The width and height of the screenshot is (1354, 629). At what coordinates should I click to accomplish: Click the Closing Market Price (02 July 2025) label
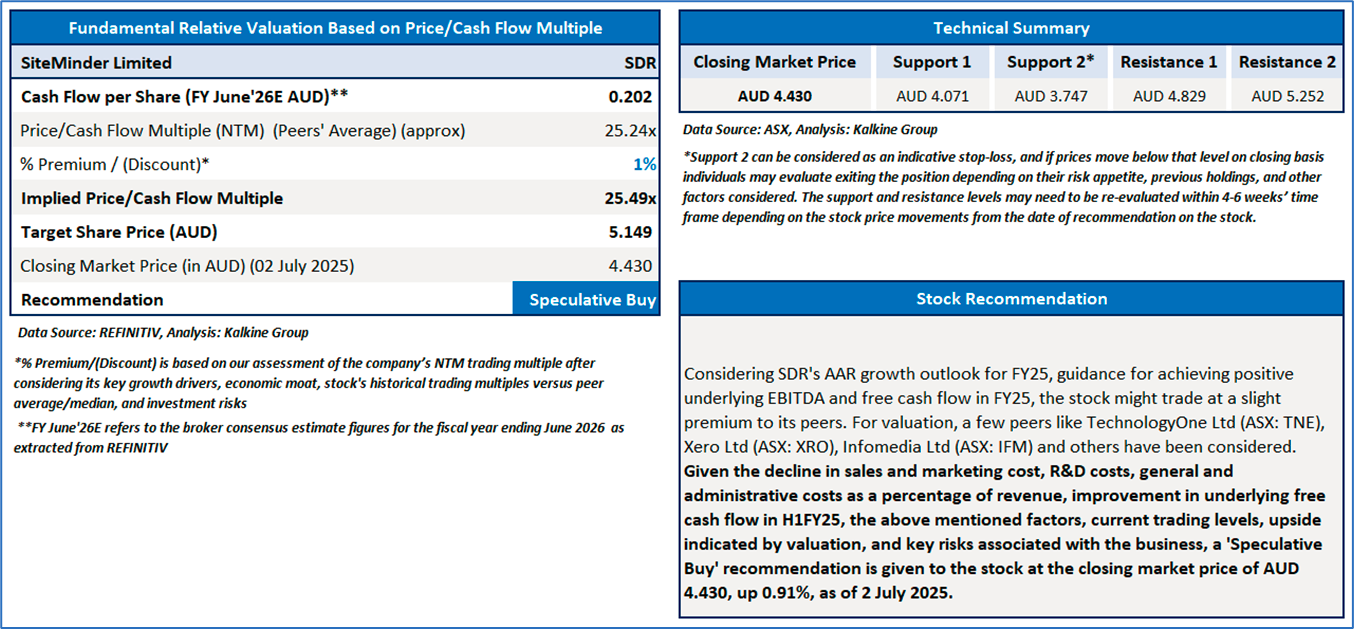click(187, 266)
